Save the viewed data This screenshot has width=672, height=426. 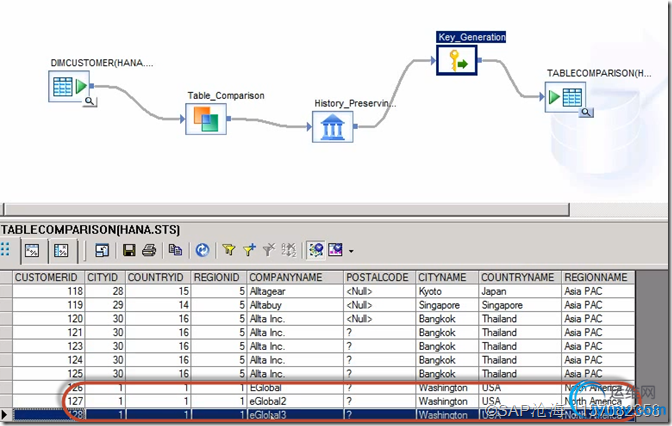point(129,250)
